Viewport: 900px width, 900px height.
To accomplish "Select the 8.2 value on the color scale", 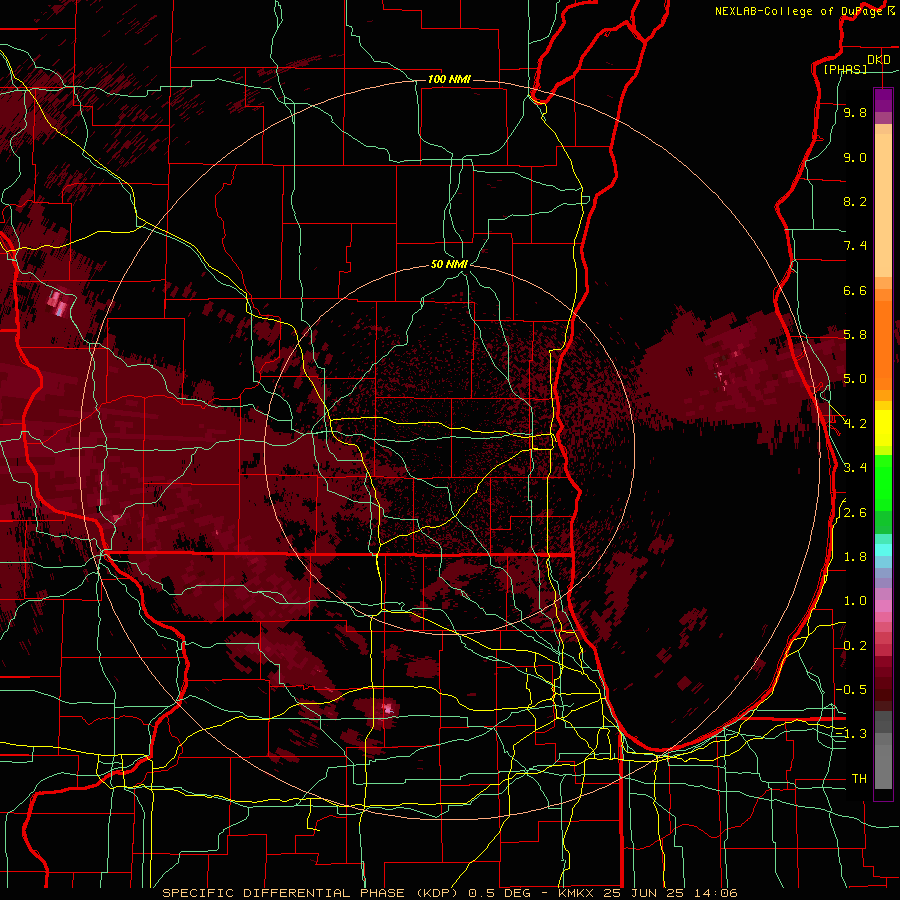I will [x=855, y=201].
